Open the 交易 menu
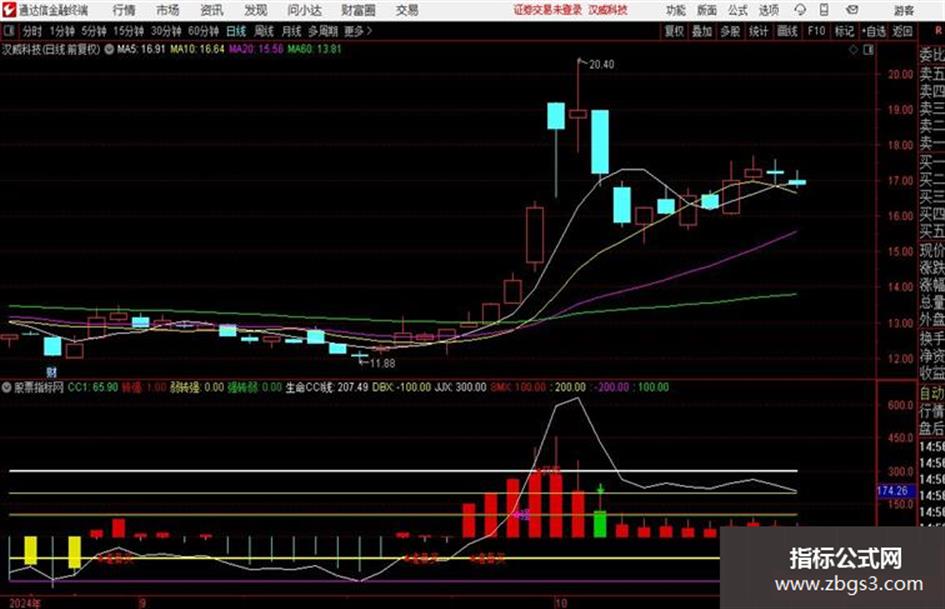945x609 pixels. coord(407,10)
